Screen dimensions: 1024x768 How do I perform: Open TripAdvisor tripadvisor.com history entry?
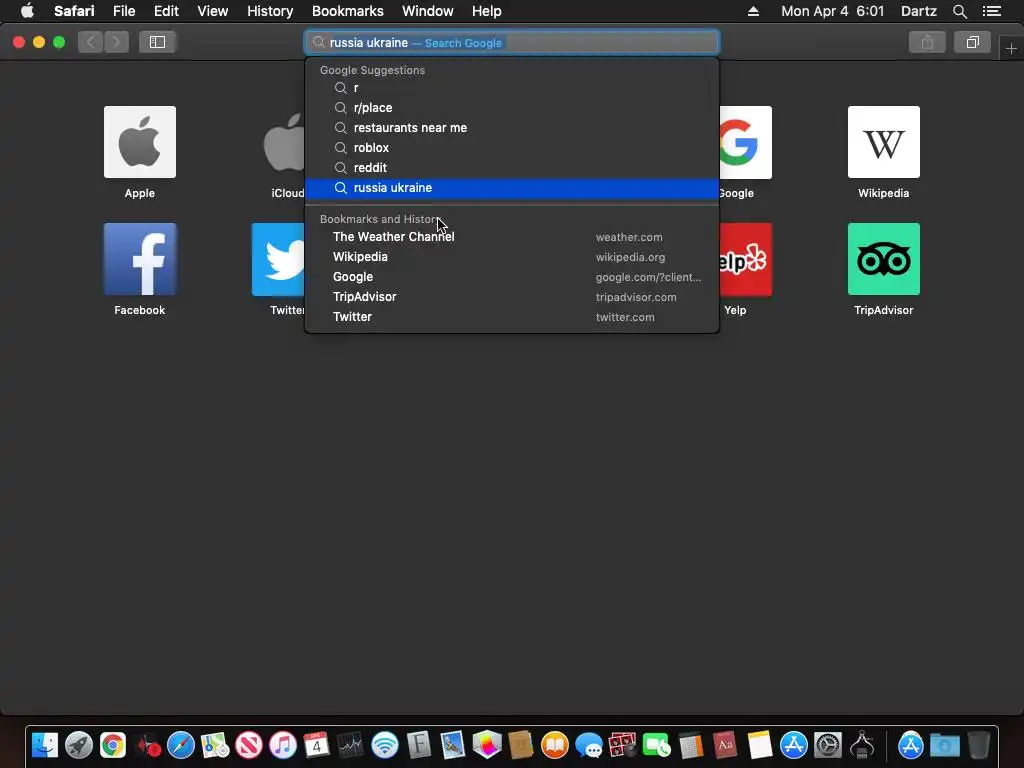point(512,296)
